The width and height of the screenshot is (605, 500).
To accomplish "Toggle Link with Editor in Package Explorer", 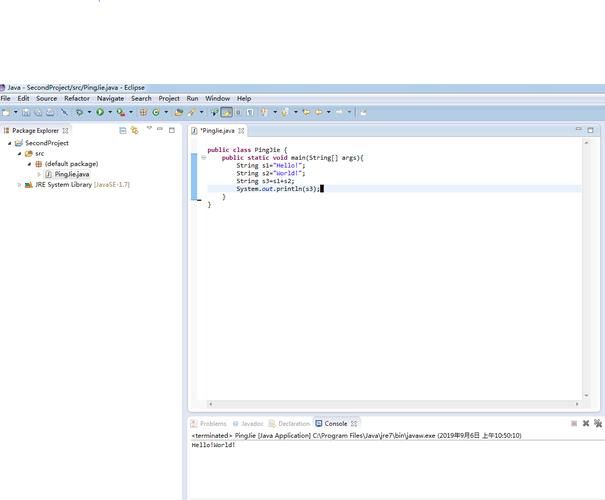I will pyautogui.click(x=134, y=130).
